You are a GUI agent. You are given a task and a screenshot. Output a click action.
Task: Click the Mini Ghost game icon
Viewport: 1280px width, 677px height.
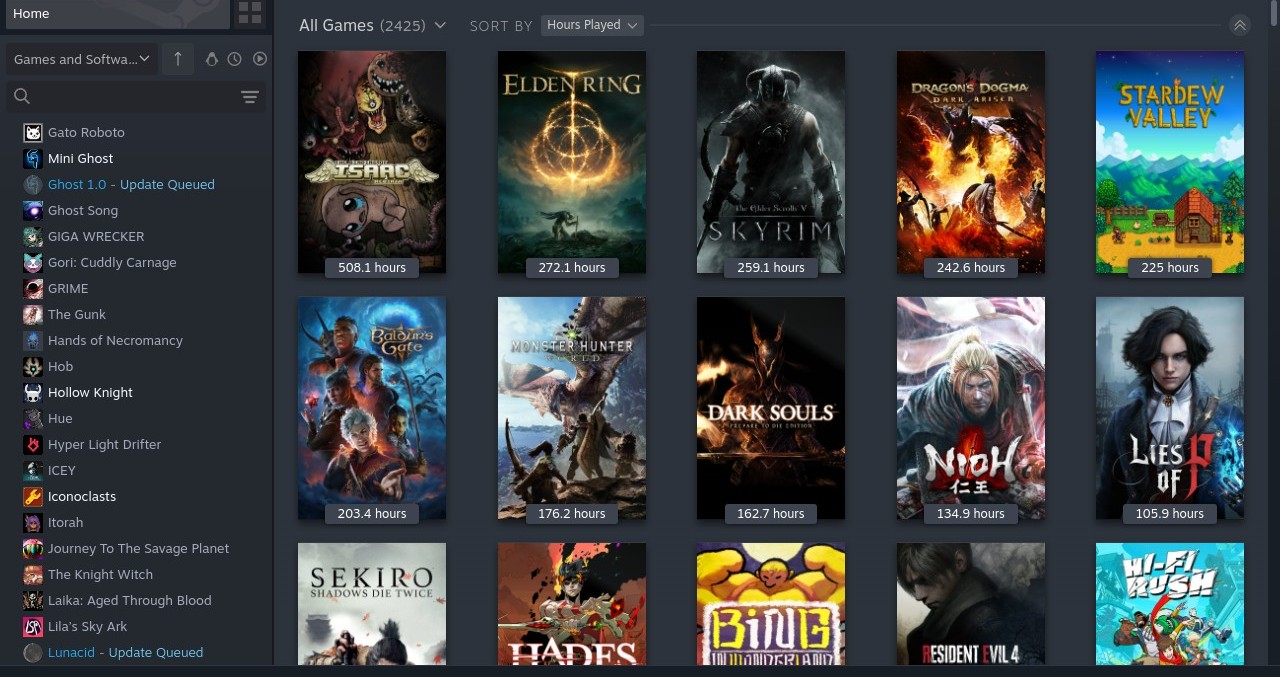point(33,158)
